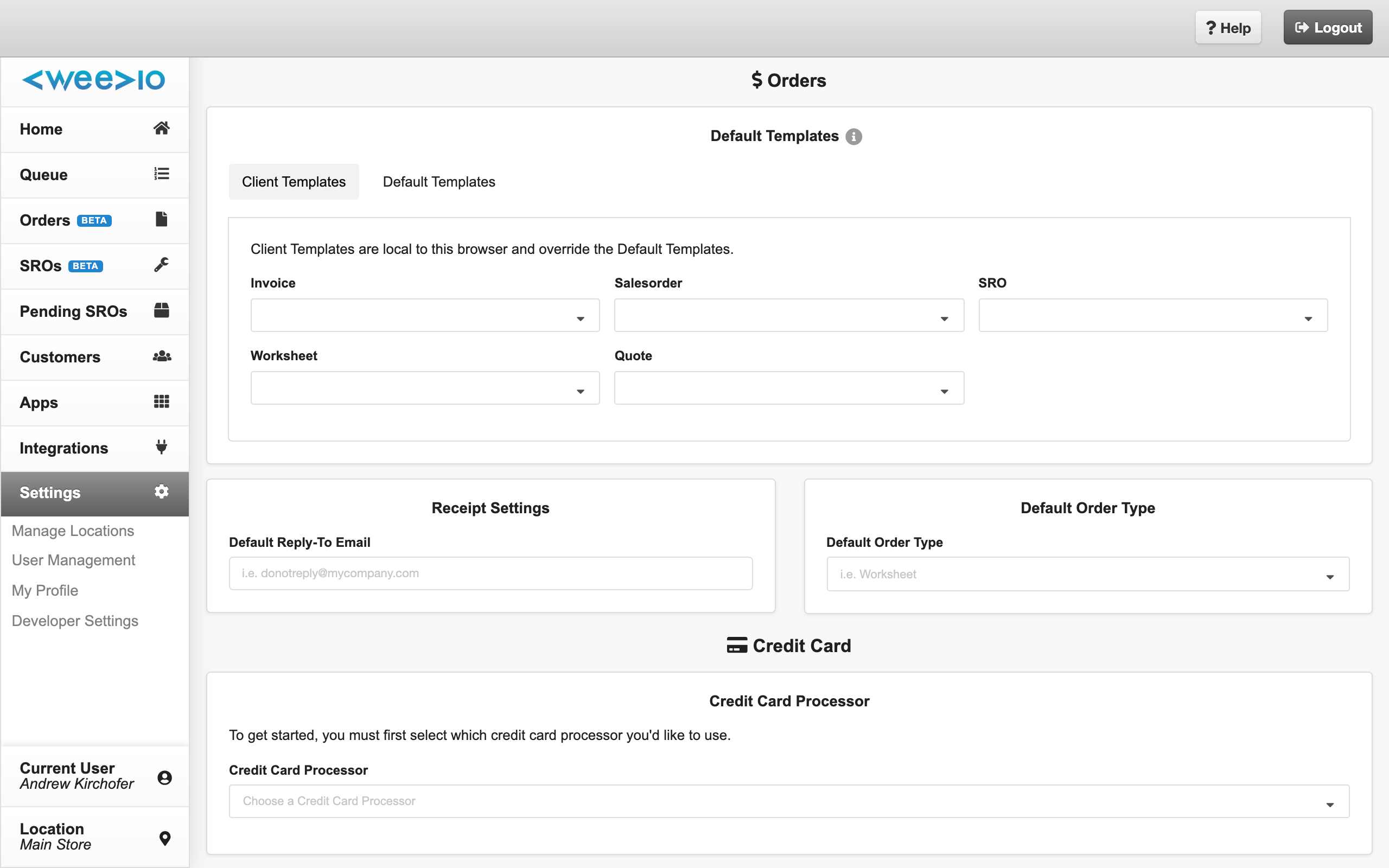Open the User Management link
Viewport: 1389px width, 868px height.
coord(73,560)
